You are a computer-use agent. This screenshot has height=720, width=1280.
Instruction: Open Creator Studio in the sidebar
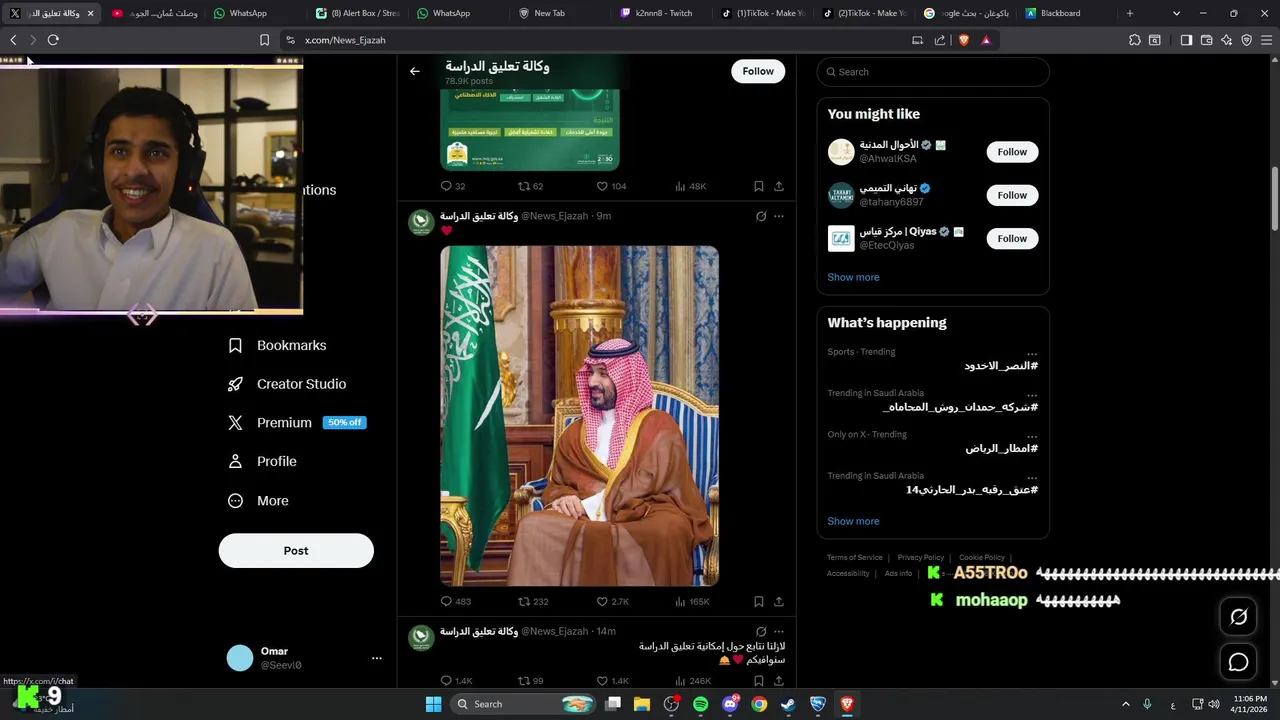pyautogui.click(x=287, y=384)
